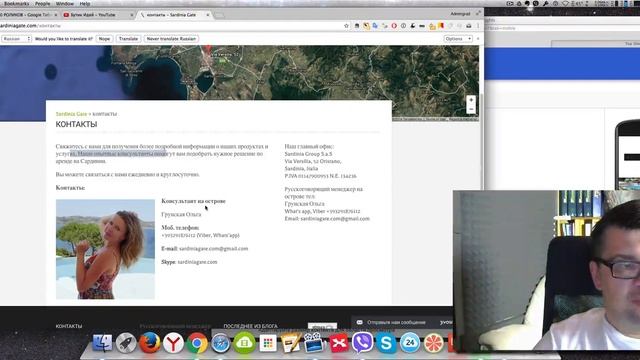Open the movie clapper app in dock
Image resolution: width=640 pixels, height=360 pixels.
click(x=314, y=343)
